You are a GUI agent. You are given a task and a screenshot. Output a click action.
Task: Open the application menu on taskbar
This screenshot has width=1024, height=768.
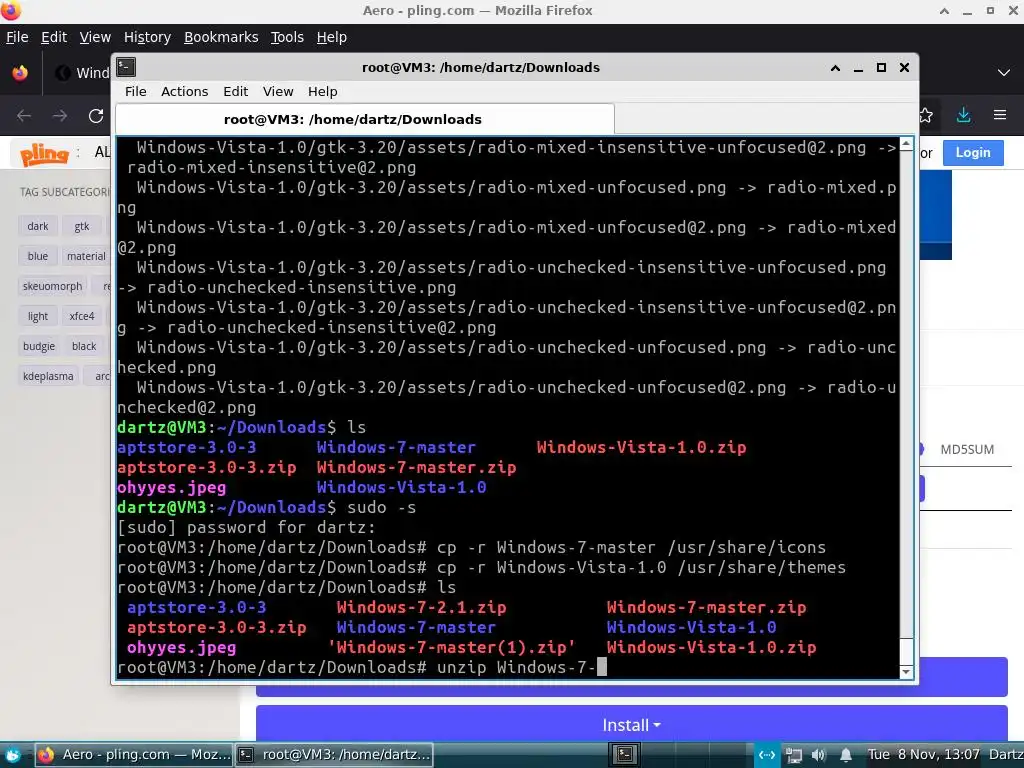[12, 755]
